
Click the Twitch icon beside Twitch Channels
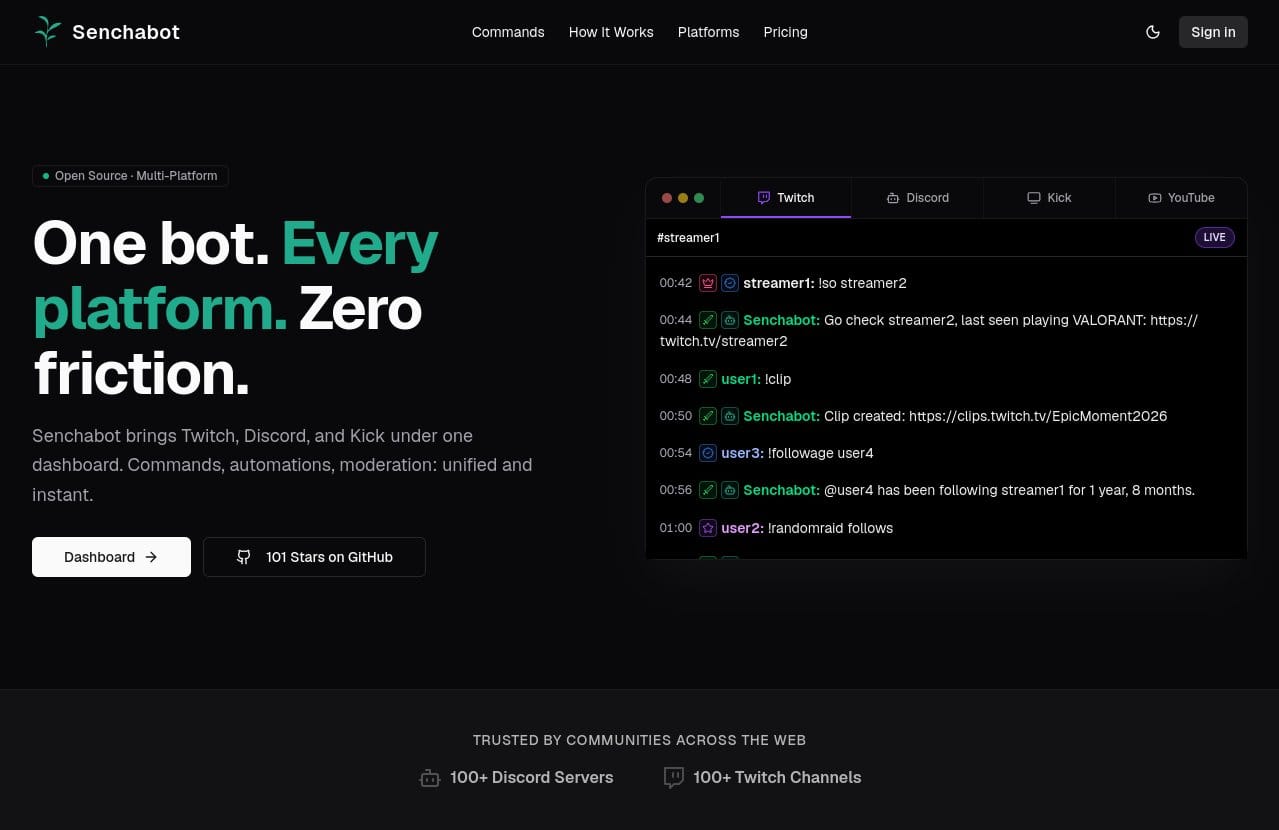[x=674, y=778]
